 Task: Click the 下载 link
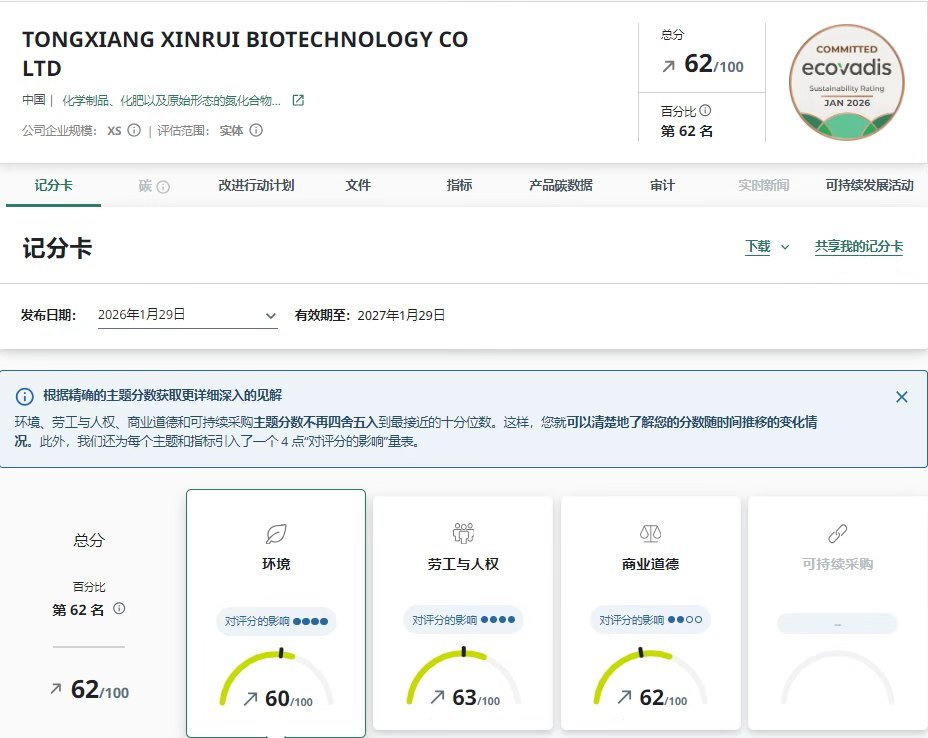[758, 247]
